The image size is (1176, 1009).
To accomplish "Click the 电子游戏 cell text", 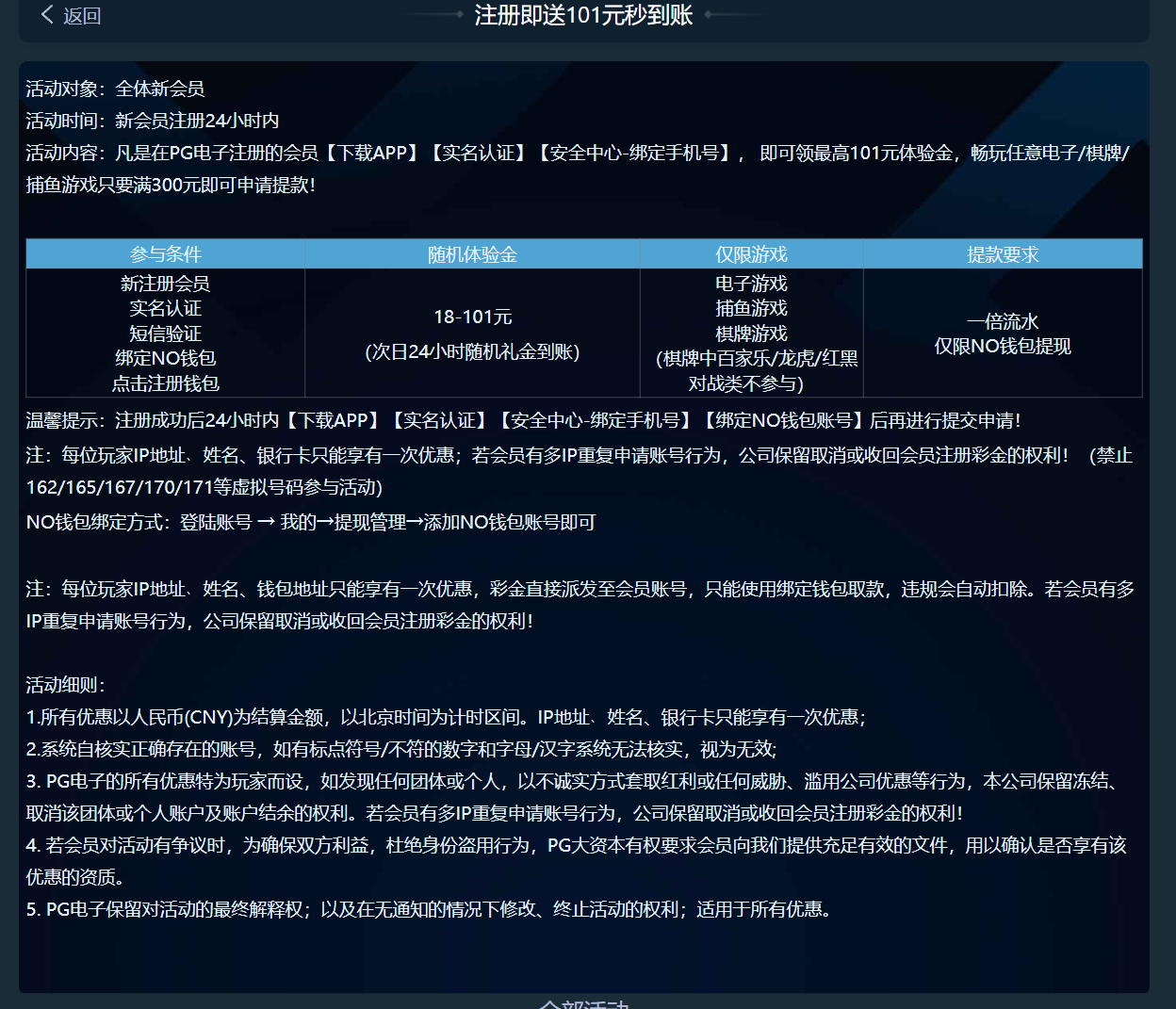I will [751, 284].
